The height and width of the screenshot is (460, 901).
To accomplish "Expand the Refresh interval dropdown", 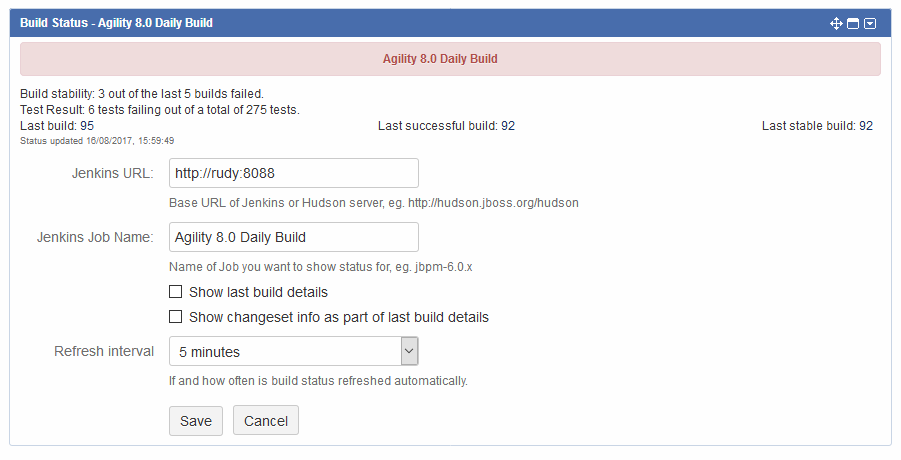I will tap(293, 351).
